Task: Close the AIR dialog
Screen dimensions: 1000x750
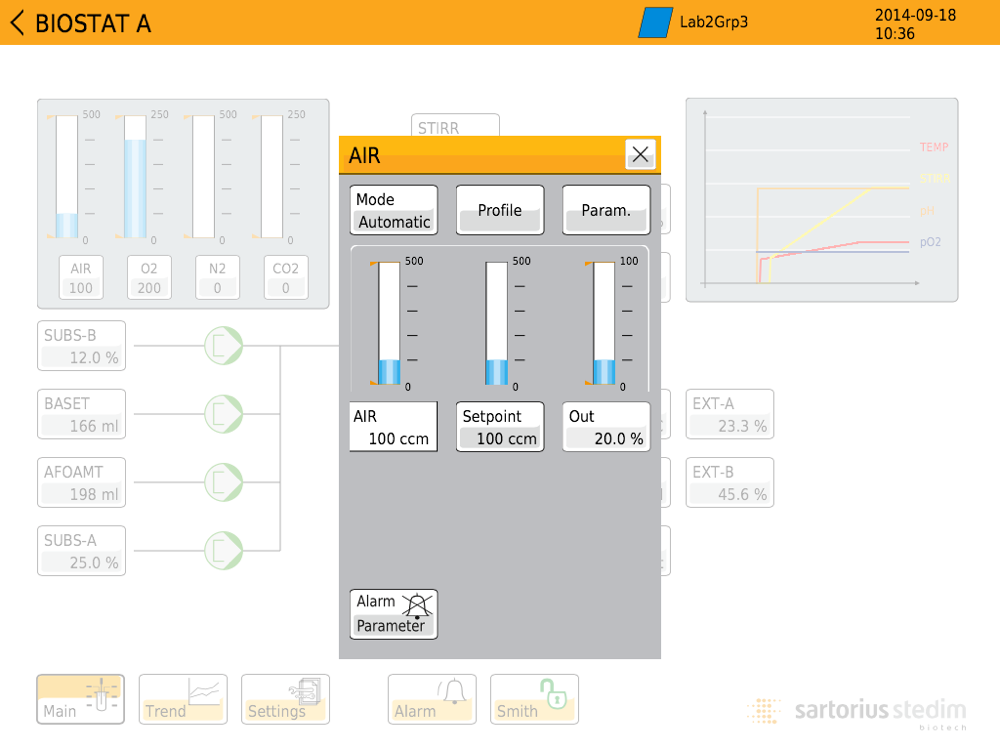Action: [x=640, y=154]
